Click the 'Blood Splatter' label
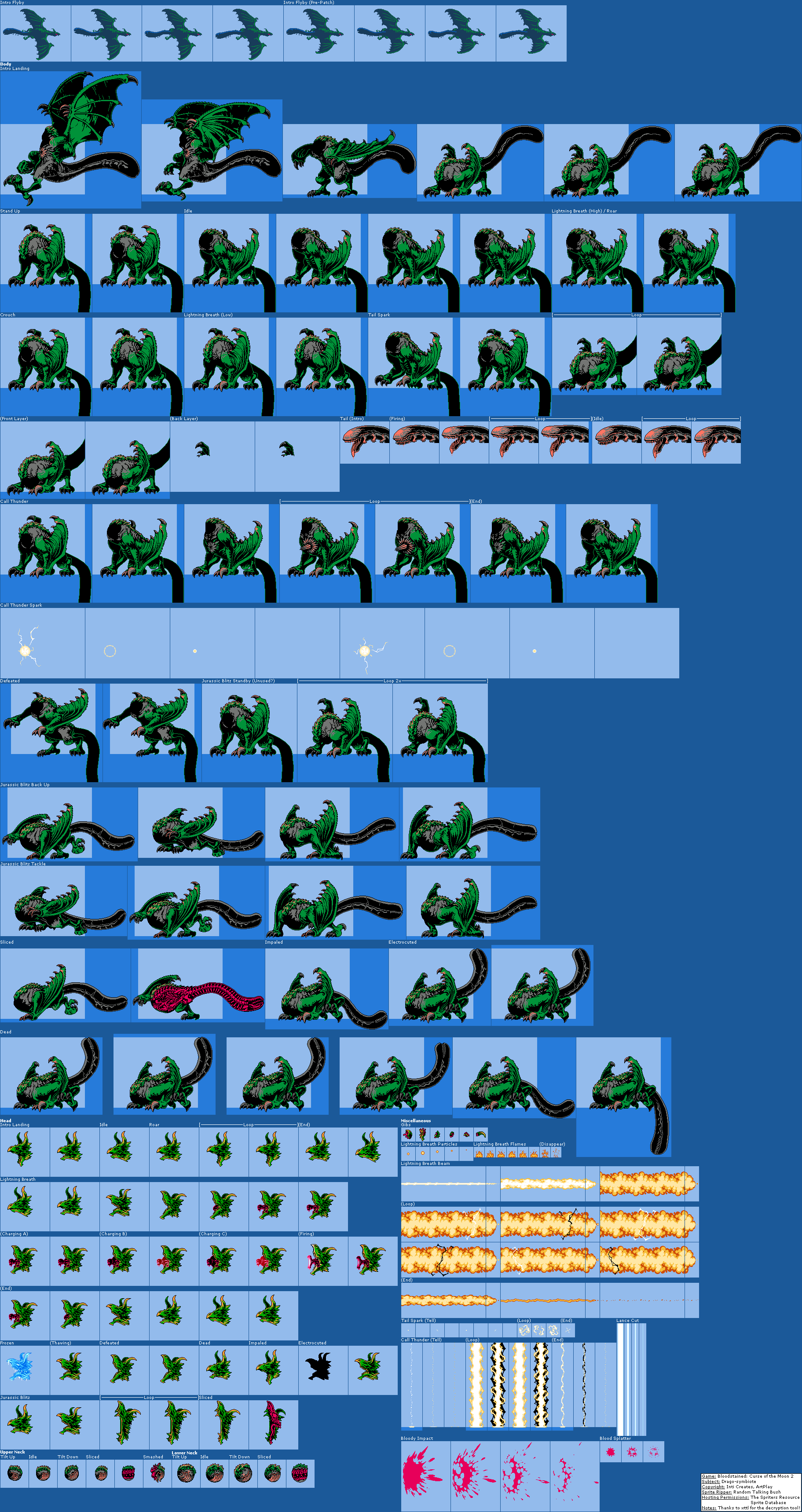Viewport: 802px width, 1512px height. 615,1438
